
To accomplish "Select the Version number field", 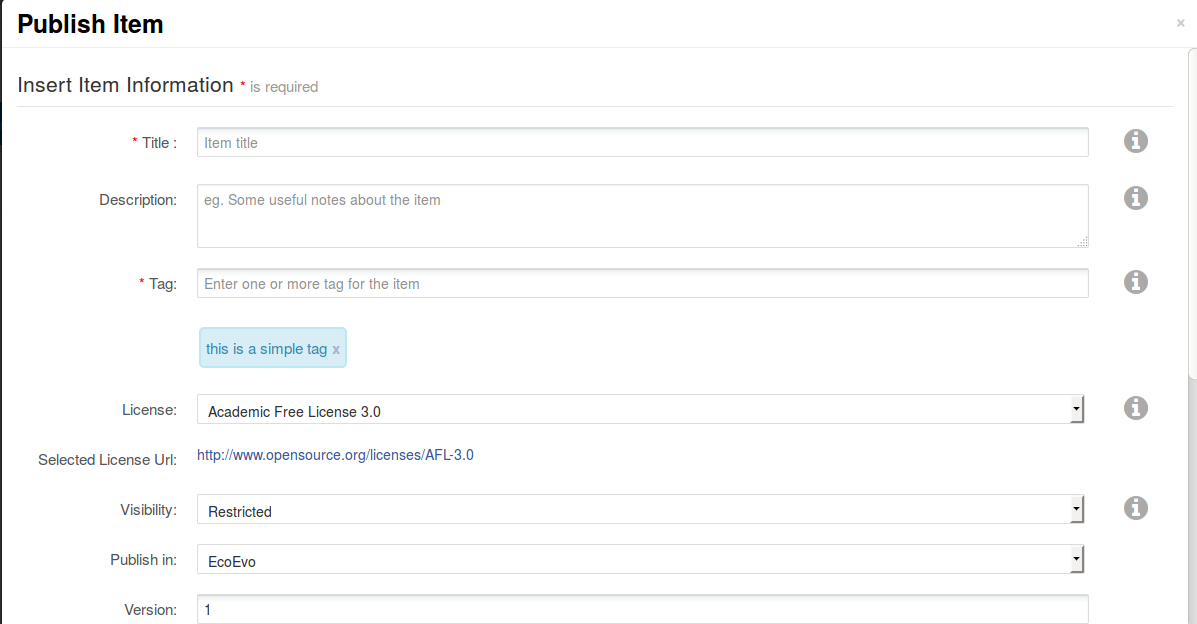I will [x=642, y=609].
